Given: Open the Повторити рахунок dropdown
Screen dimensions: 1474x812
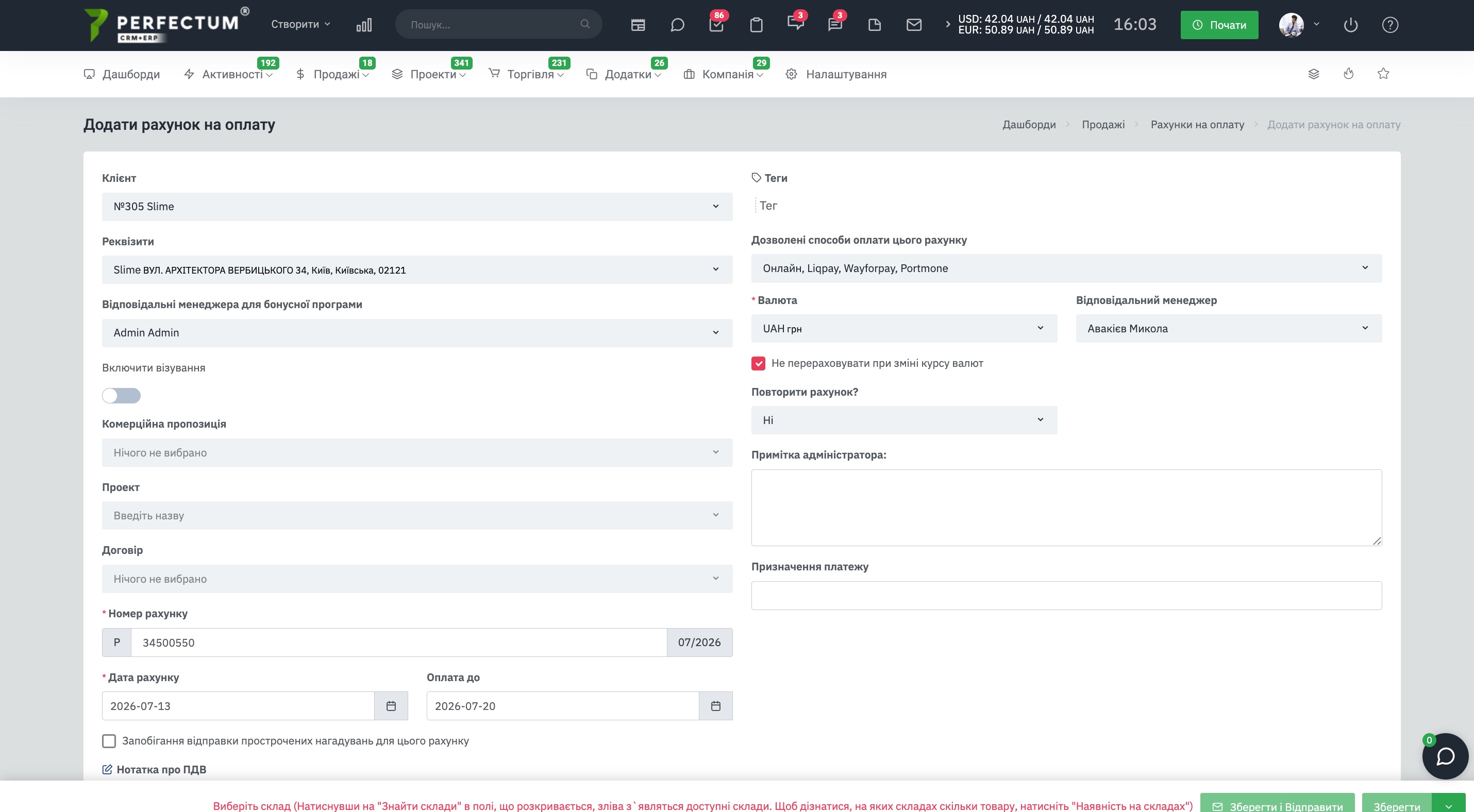Looking at the screenshot, I should click(x=904, y=420).
